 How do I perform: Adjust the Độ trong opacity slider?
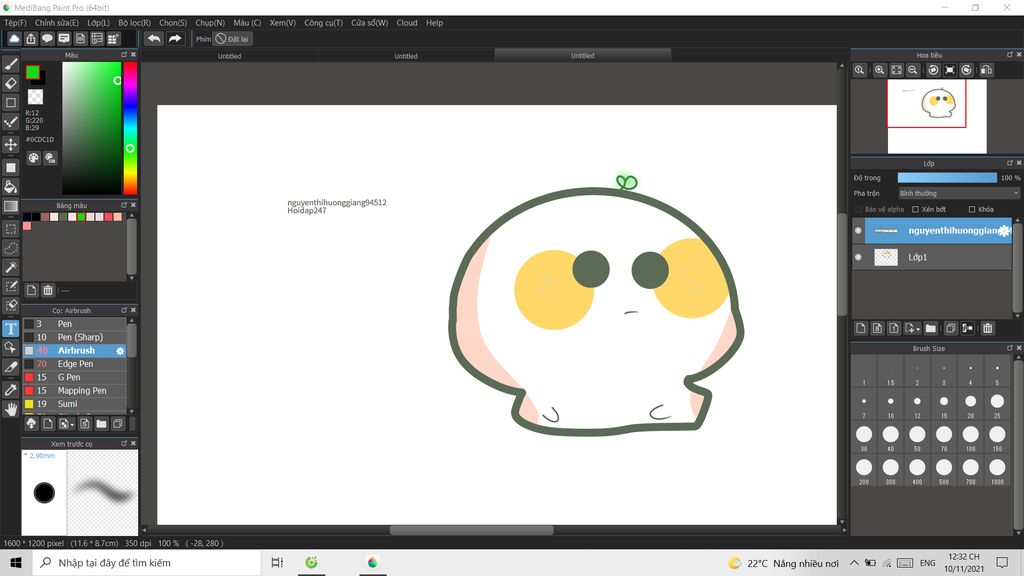pyautogui.click(x=947, y=178)
